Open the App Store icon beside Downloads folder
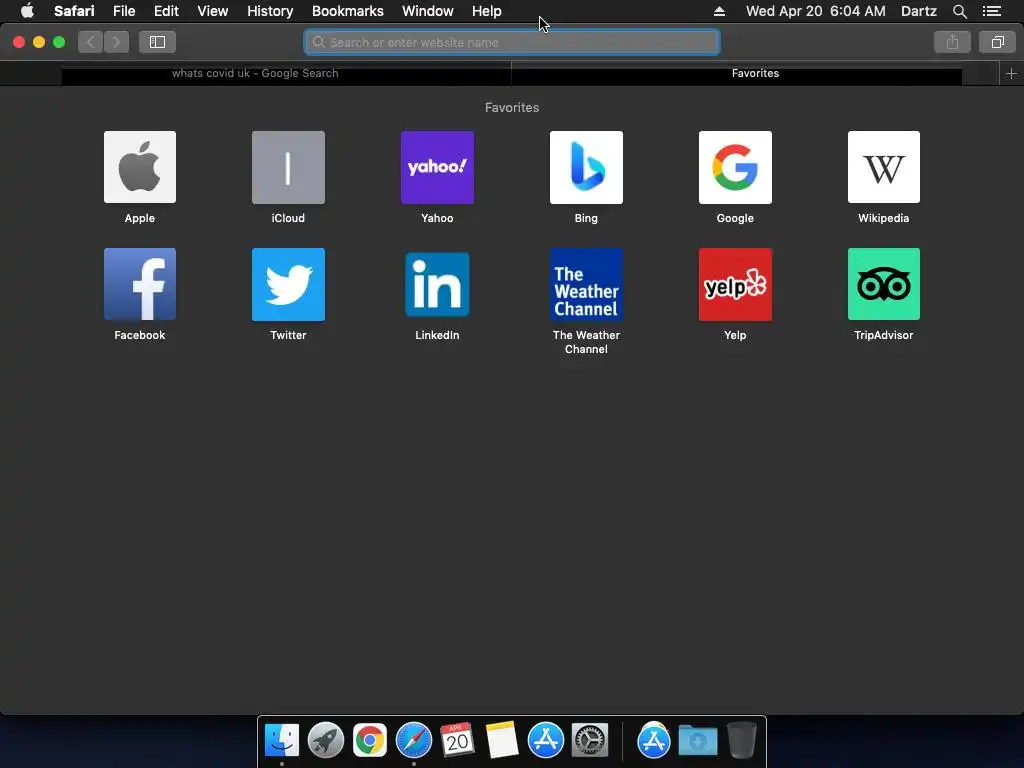1024x768 pixels. 654,741
